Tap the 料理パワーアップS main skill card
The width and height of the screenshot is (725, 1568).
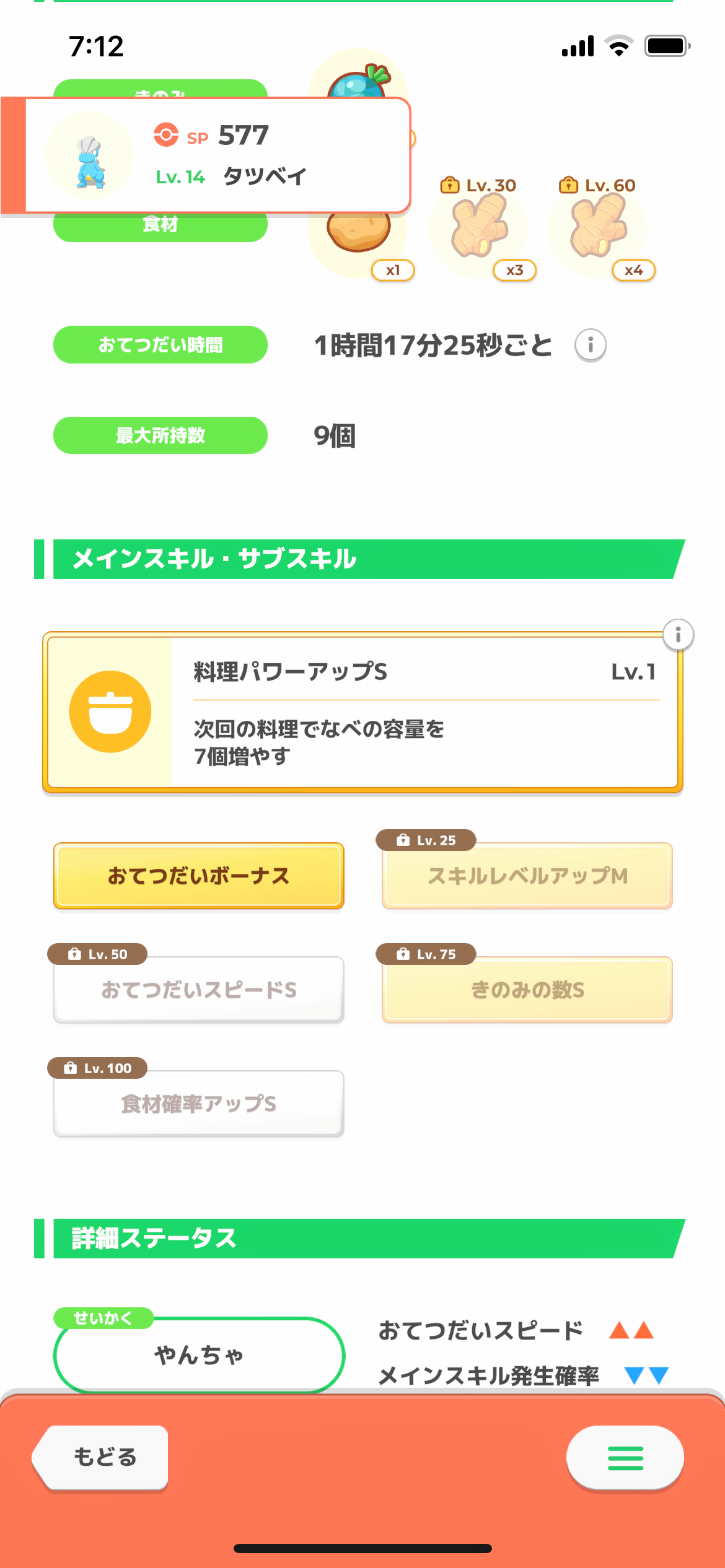tap(425, 712)
